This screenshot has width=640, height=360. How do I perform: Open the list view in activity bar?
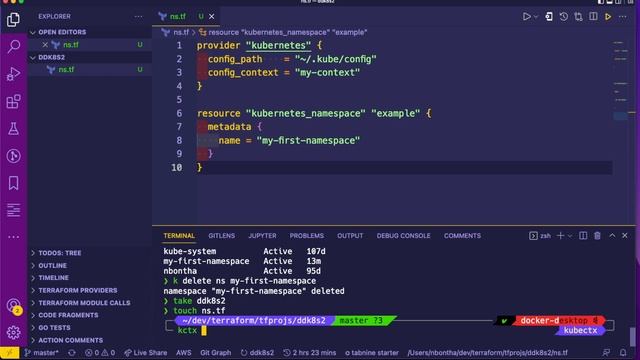click(x=13, y=210)
